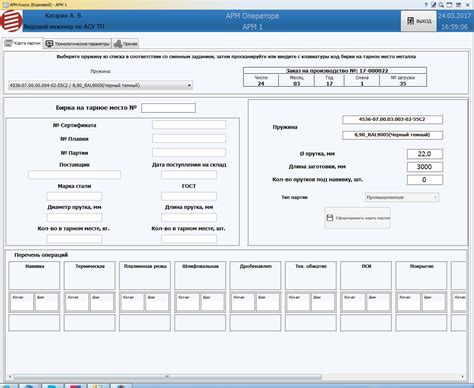Click the Кол-во в тарном месте, шт field

[189, 239]
